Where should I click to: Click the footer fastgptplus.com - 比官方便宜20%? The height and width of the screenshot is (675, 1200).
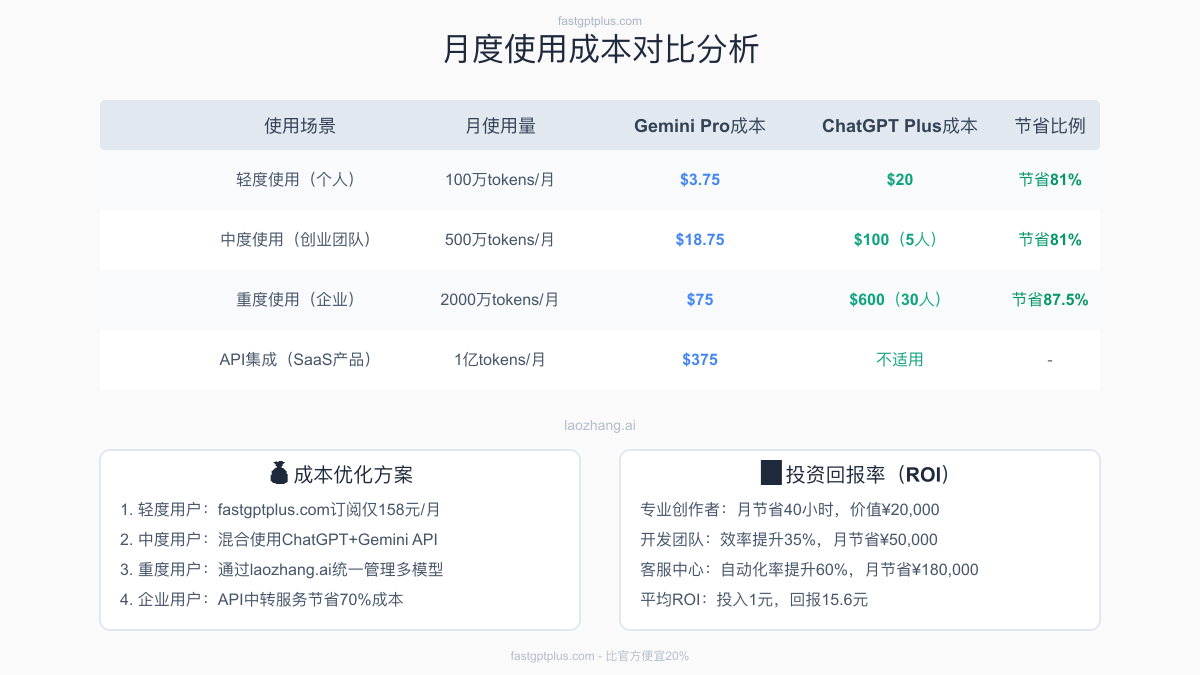point(600,656)
